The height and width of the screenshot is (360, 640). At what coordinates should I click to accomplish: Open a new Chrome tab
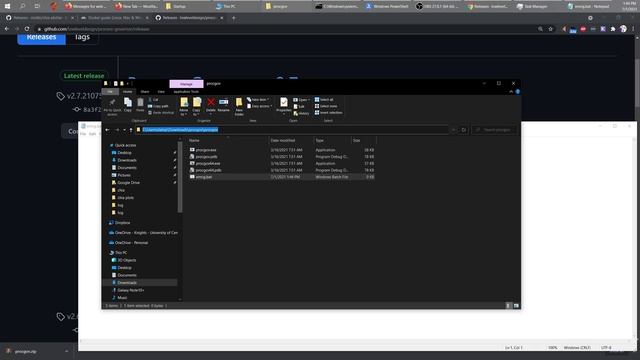click(x=233, y=18)
